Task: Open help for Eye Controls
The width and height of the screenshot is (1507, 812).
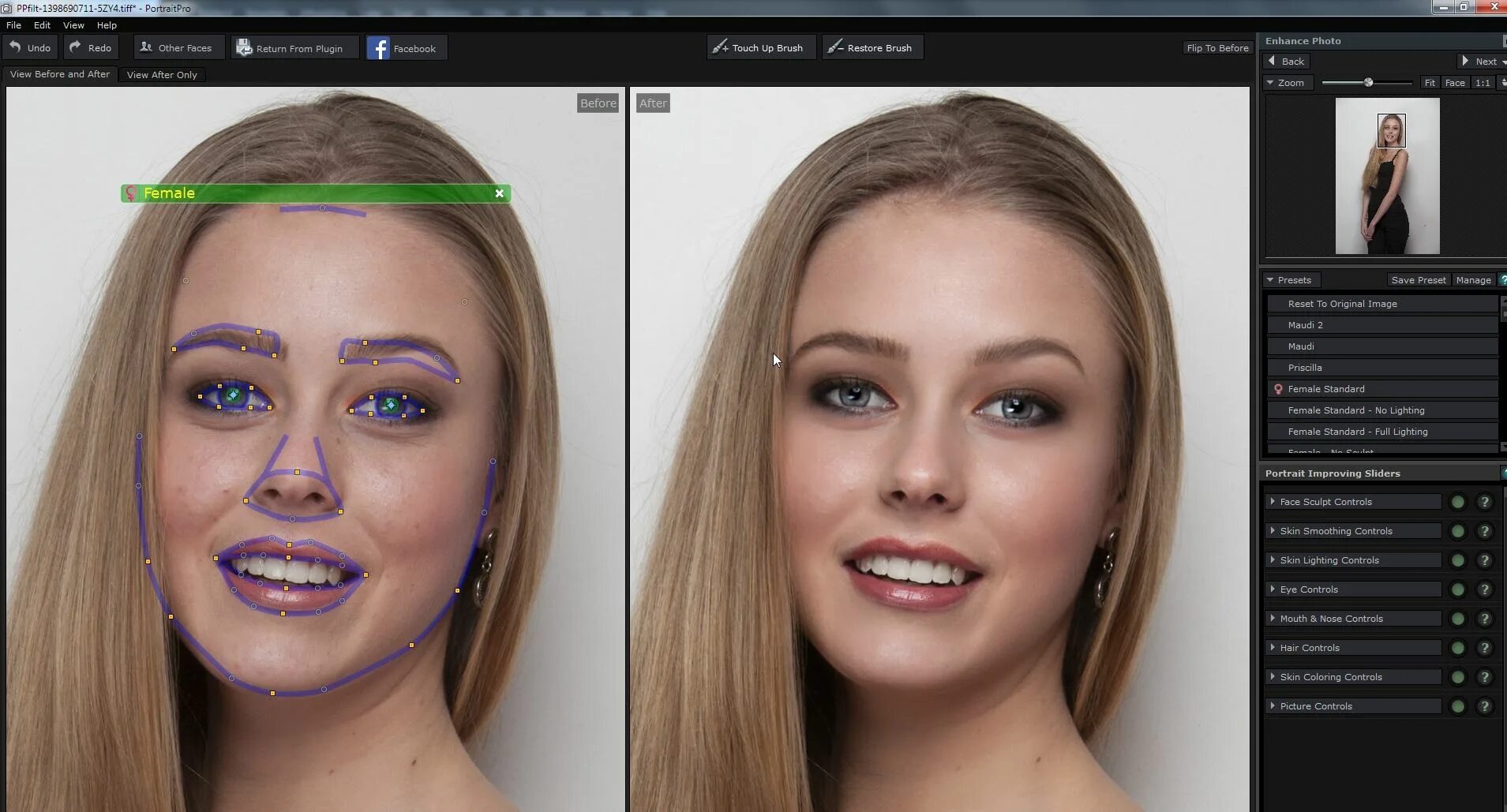Action: tap(1485, 589)
